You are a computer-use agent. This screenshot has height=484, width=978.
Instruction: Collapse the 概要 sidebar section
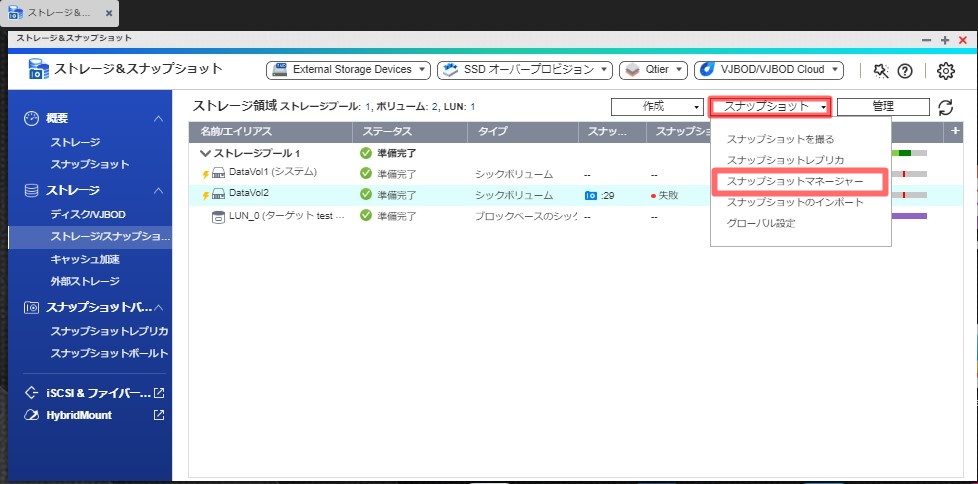(x=159, y=119)
